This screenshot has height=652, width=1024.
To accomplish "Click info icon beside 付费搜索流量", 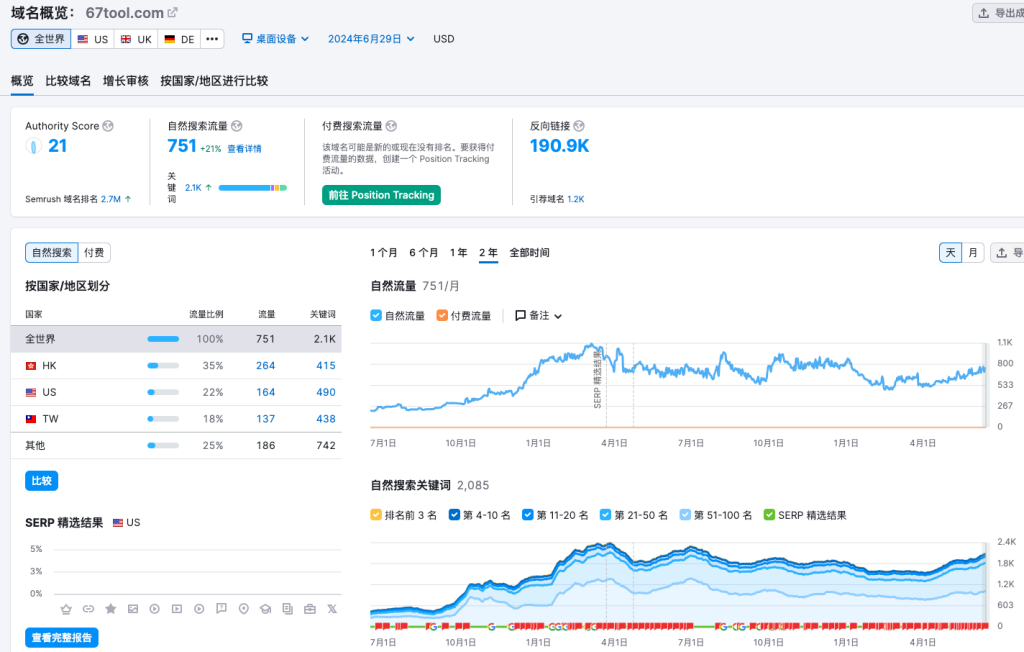I will pos(391,125).
